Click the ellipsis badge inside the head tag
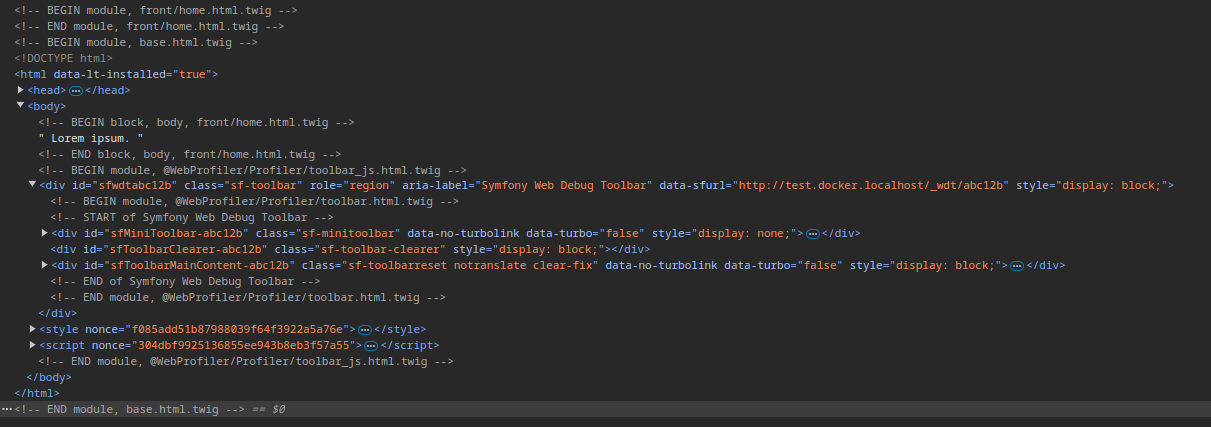The height and width of the screenshot is (427, 1211). [x=75, y=91]
